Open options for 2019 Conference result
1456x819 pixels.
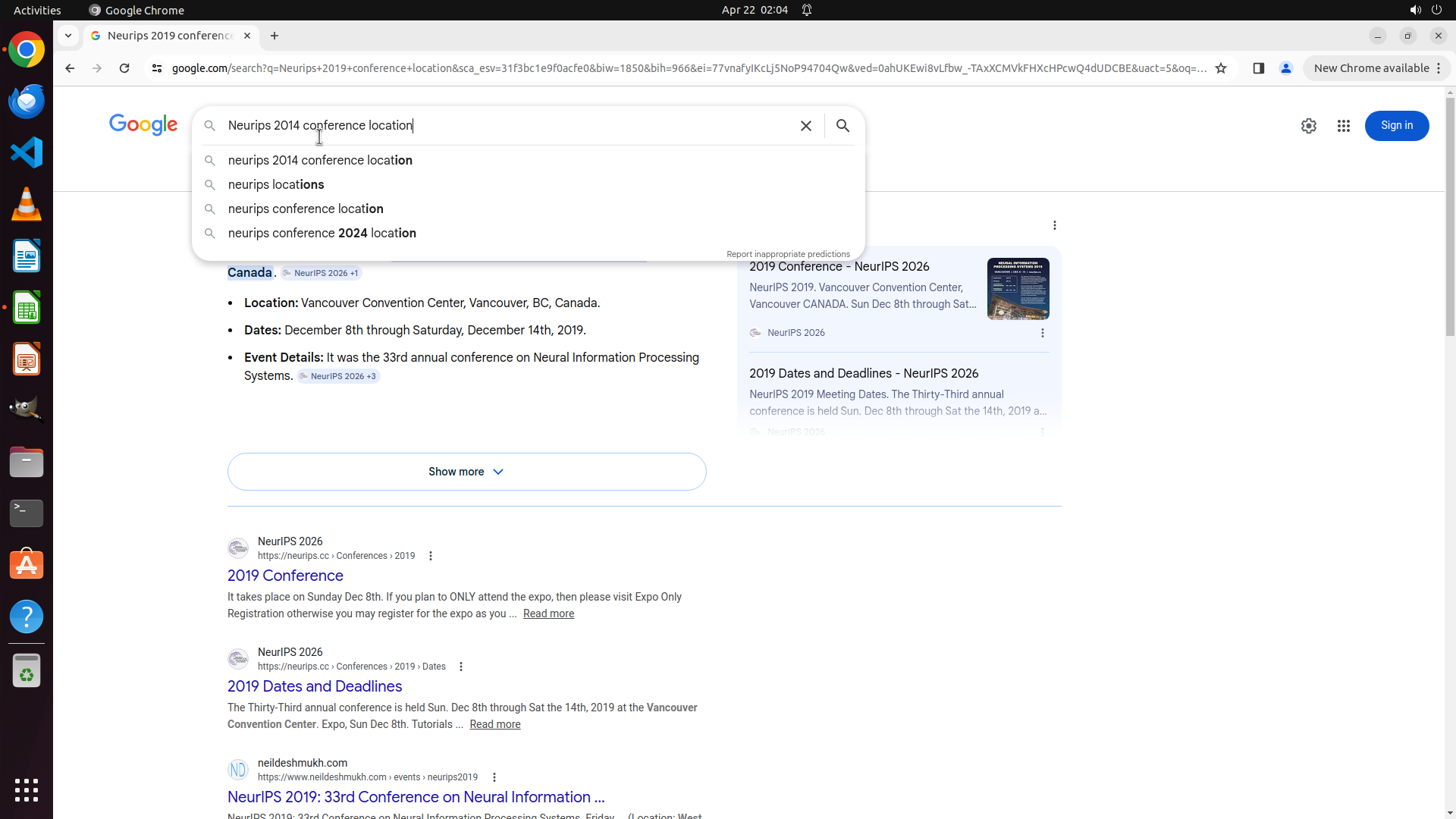[431, 556]
